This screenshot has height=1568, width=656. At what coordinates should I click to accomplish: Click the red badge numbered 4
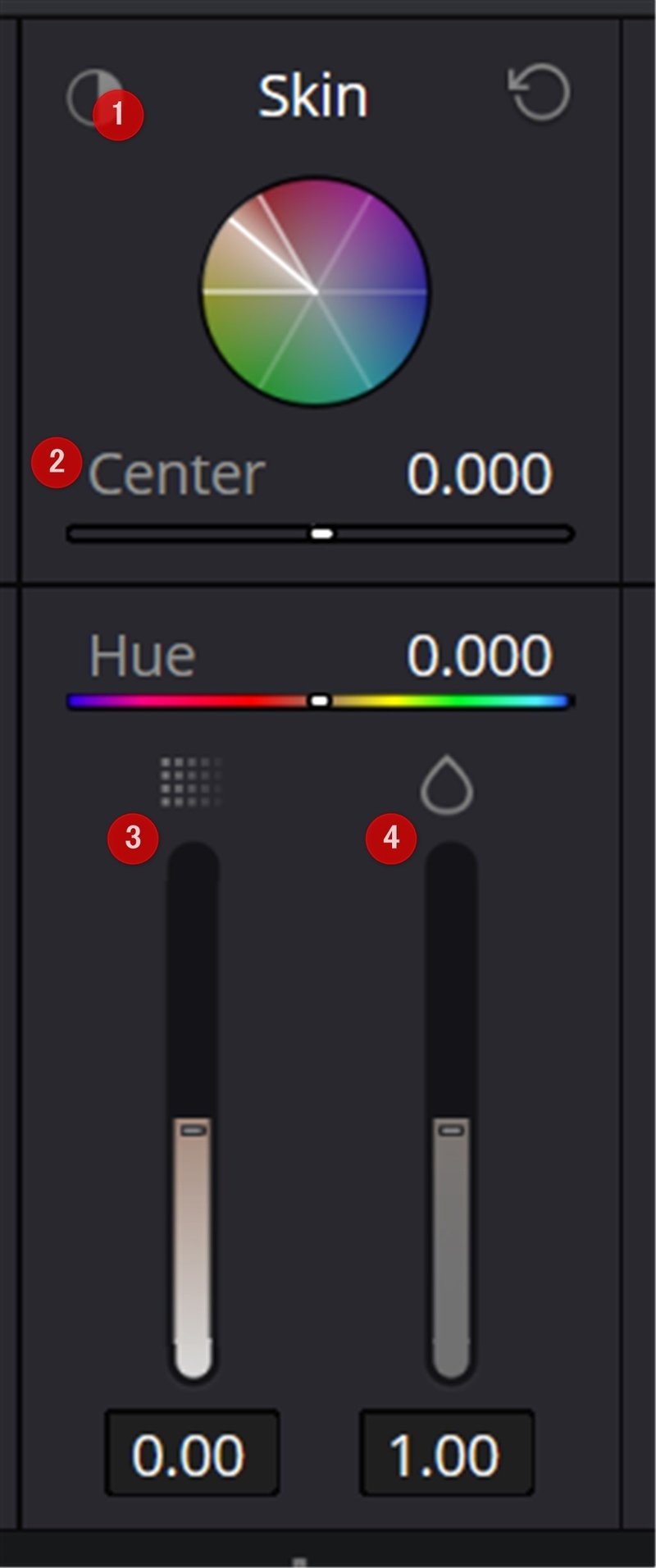coord(391,838)
